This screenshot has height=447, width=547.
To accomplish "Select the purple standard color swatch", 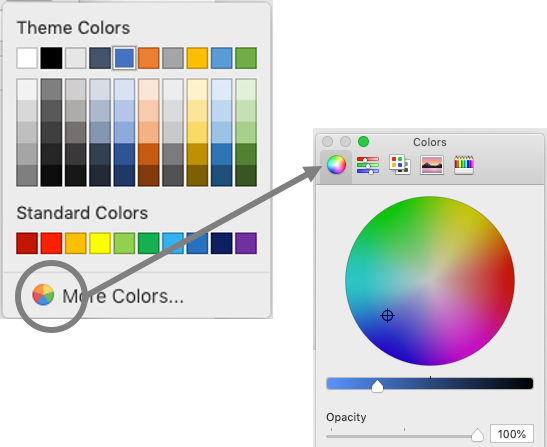I will click(246, 243).
